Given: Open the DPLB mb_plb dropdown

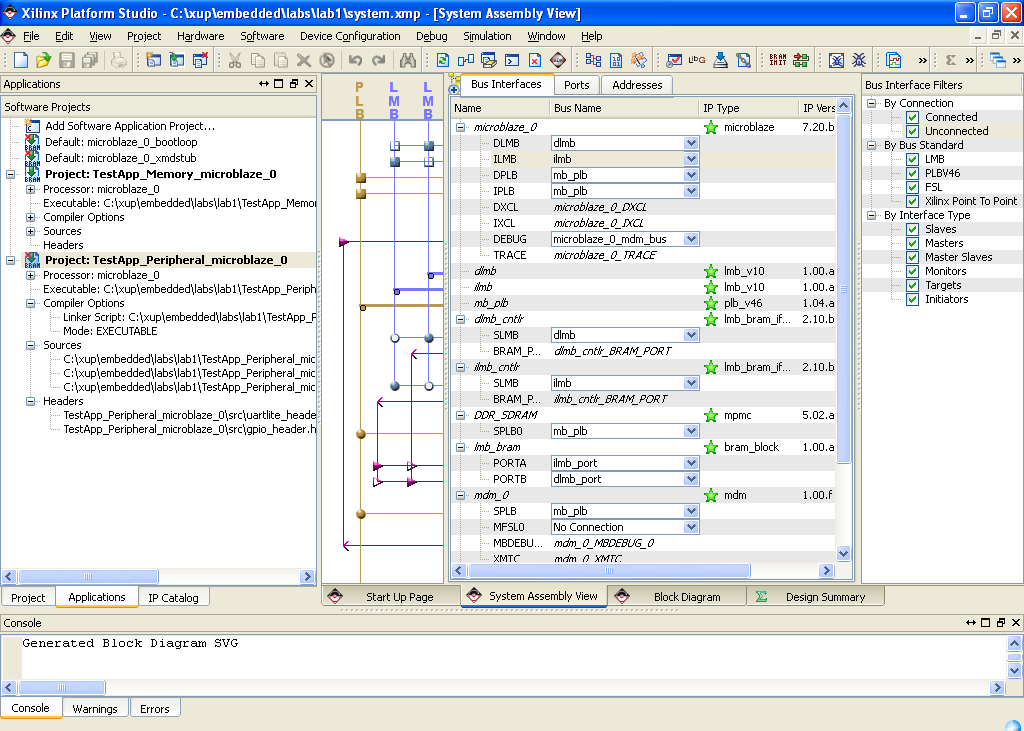Looking at the screenshot, I should (x=691, y=175).
